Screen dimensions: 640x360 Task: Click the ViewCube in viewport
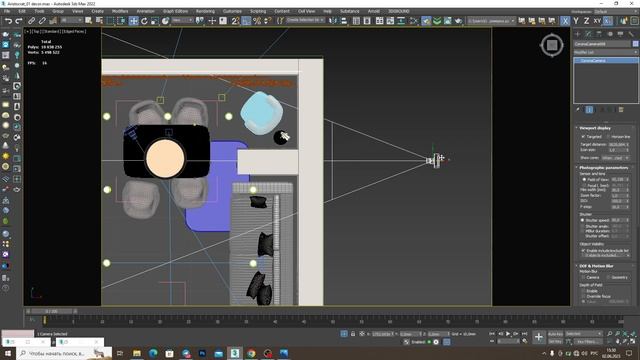(x=552, y=45)
